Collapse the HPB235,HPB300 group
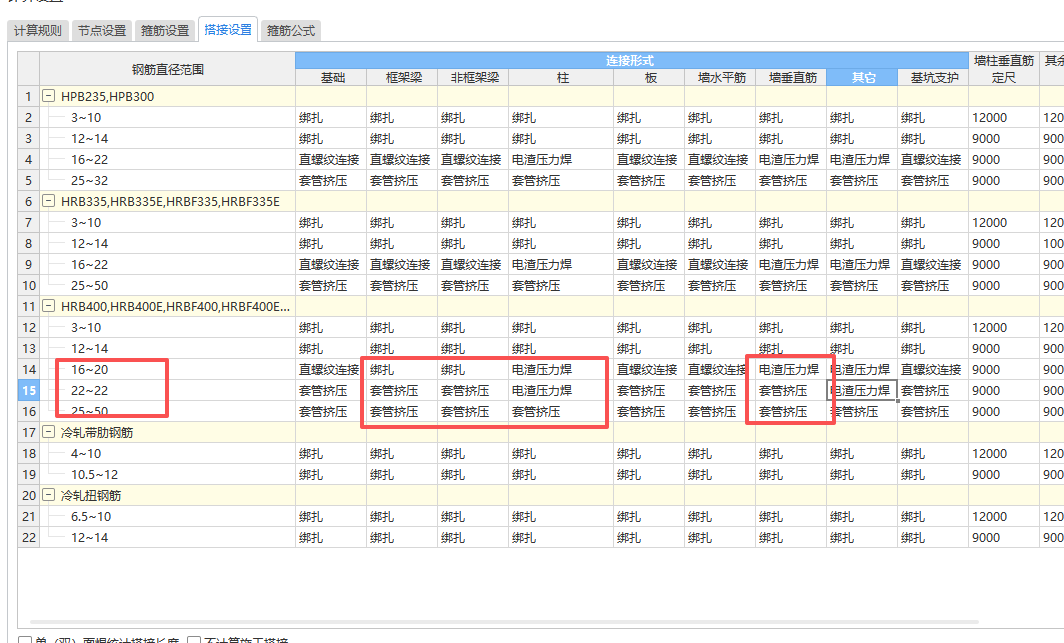 [x=48, y=96]
